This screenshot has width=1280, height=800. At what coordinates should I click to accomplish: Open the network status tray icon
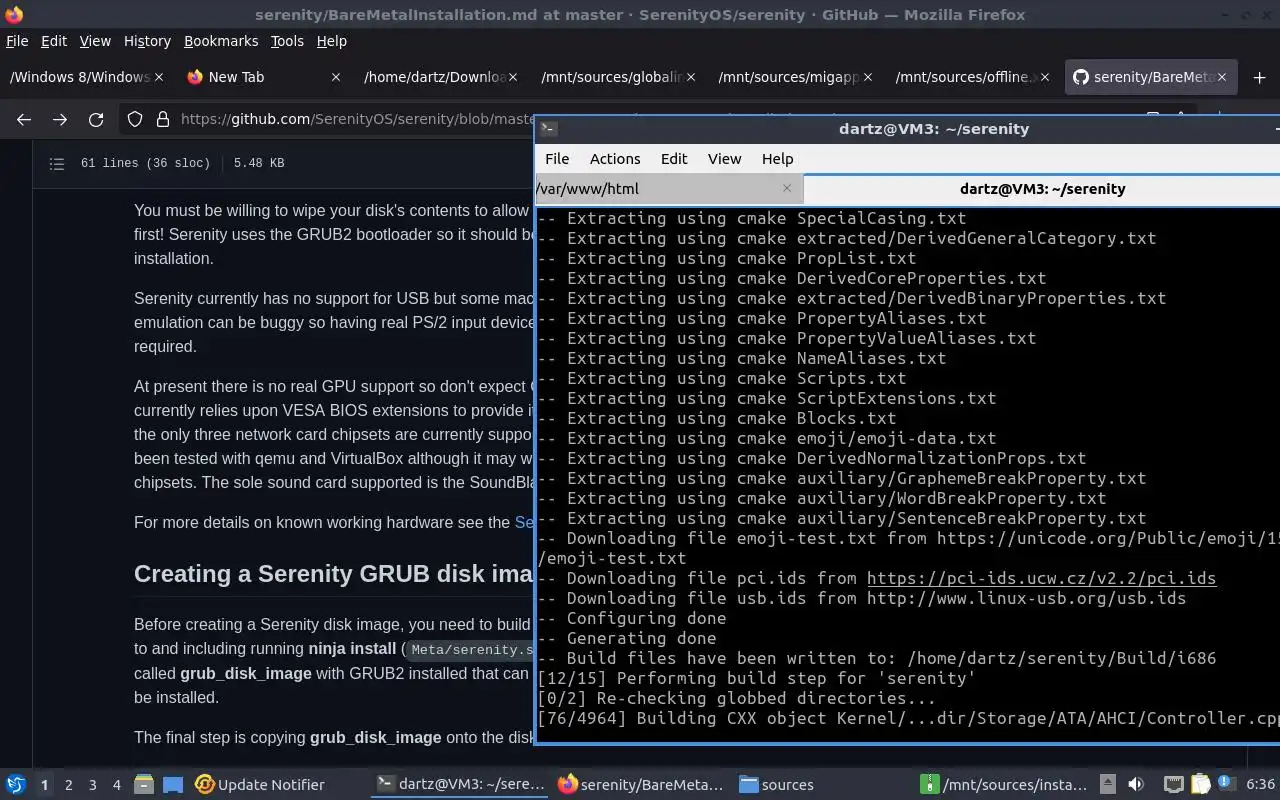(x=1173, y=785)
